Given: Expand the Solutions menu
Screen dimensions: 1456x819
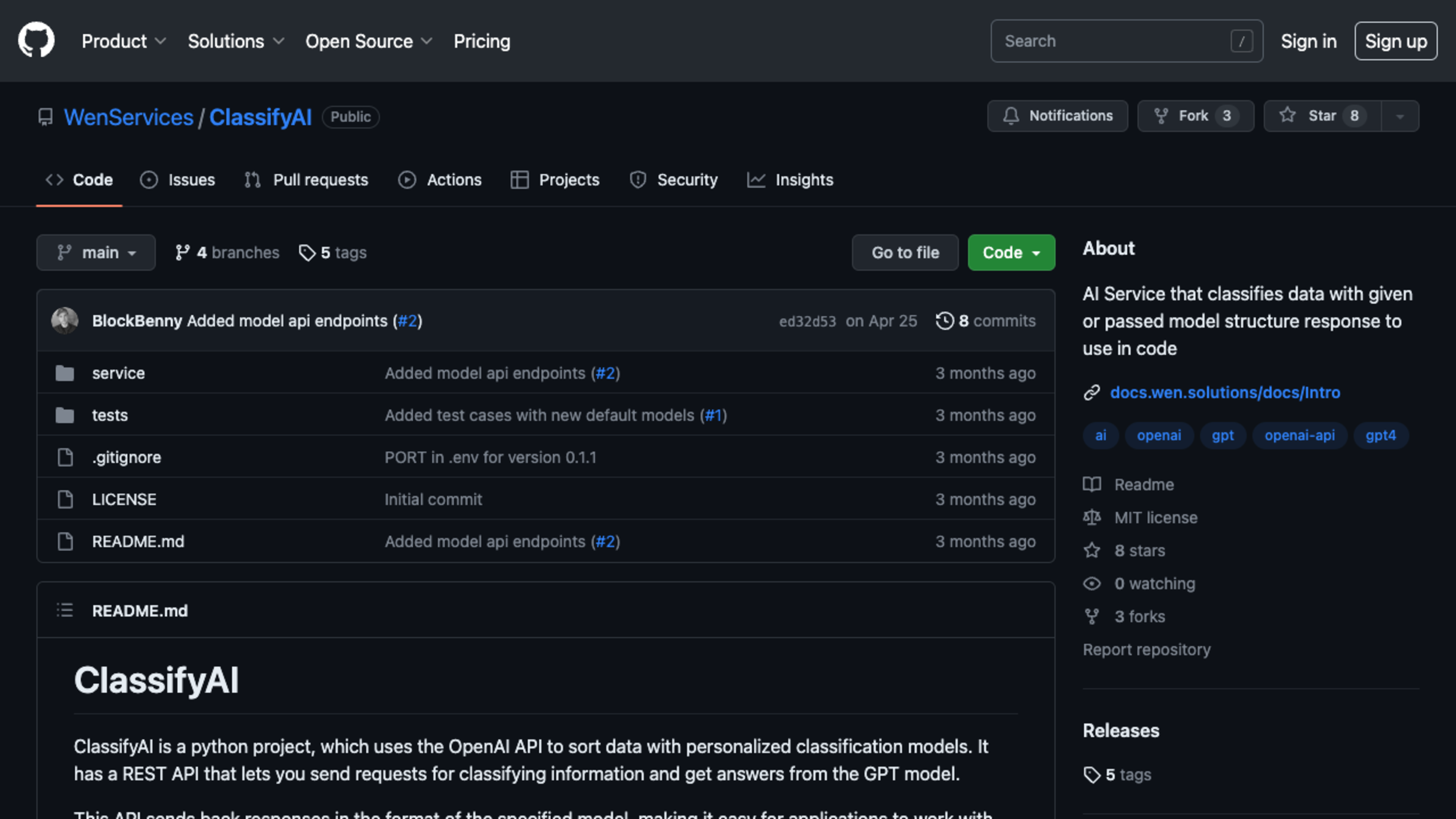Looking at the screenshot, I should click(x=236, y=41).
